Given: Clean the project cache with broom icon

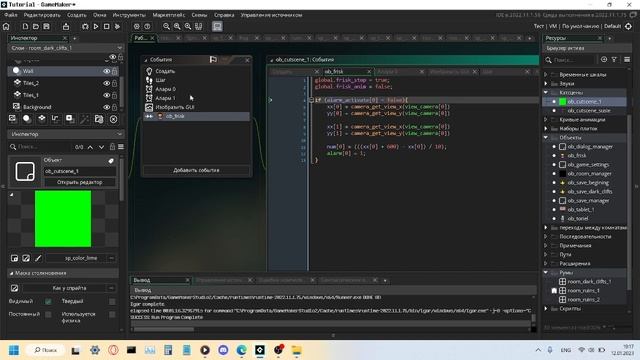Looking at the screenshot, I should tap(117, 27).
